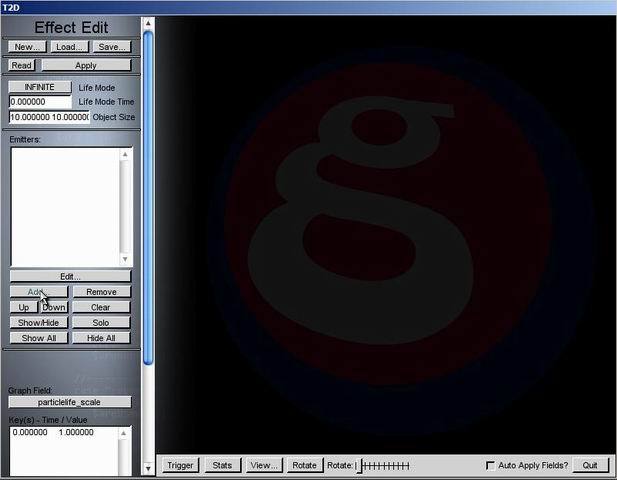Image resolution: width=617 pixels, height=480 pixels.
Task: Click the Life Mode Time input field
Action: [40, 102]
